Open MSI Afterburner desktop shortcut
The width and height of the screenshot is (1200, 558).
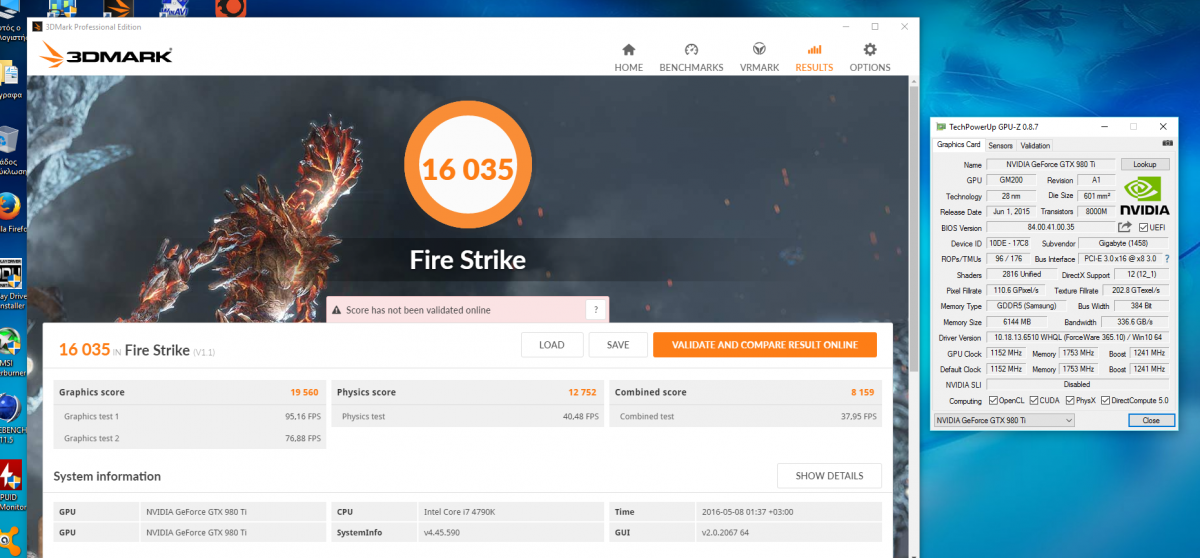click(10, 348)
